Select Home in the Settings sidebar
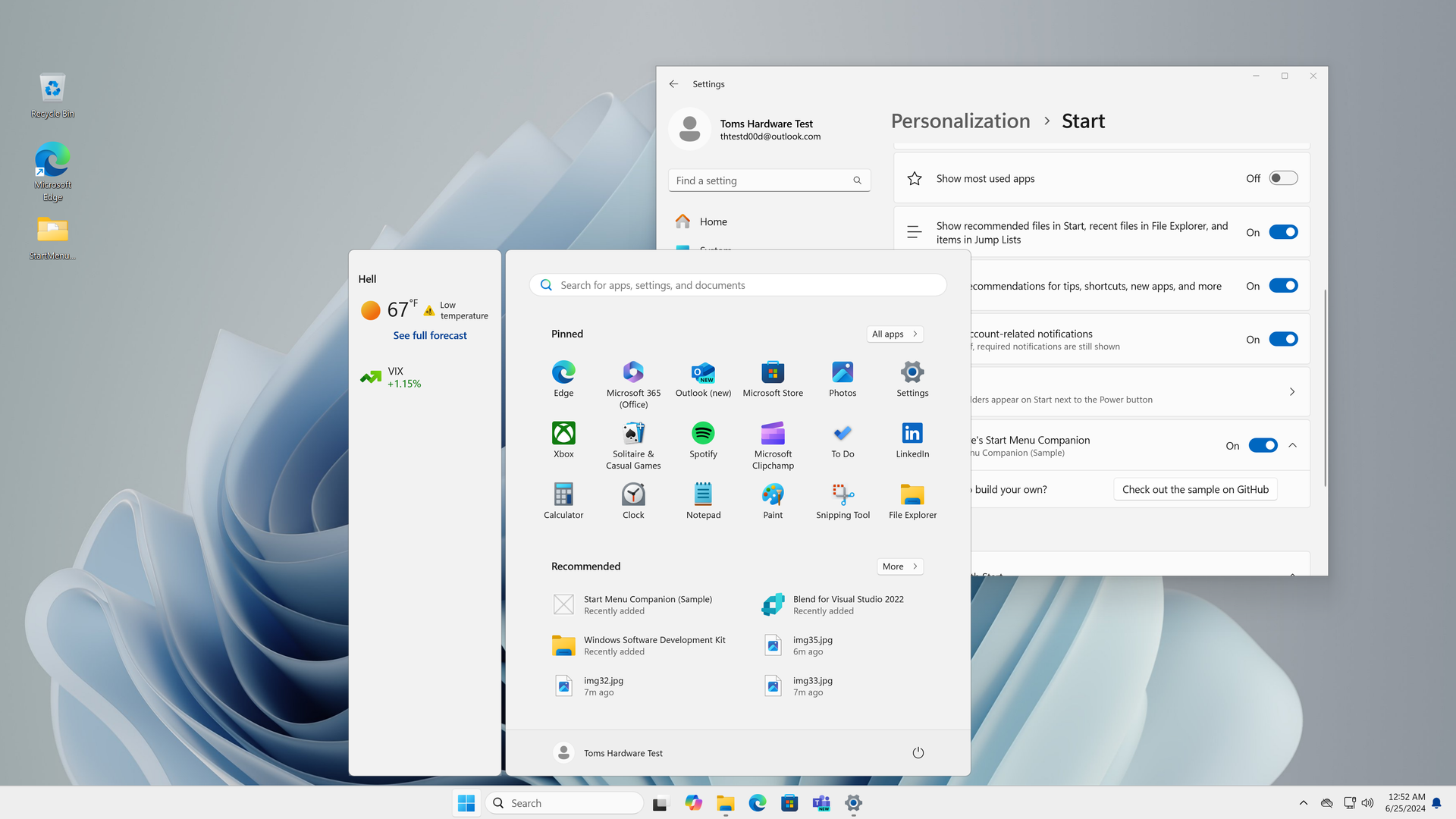1456x819 pixels. 713,221
